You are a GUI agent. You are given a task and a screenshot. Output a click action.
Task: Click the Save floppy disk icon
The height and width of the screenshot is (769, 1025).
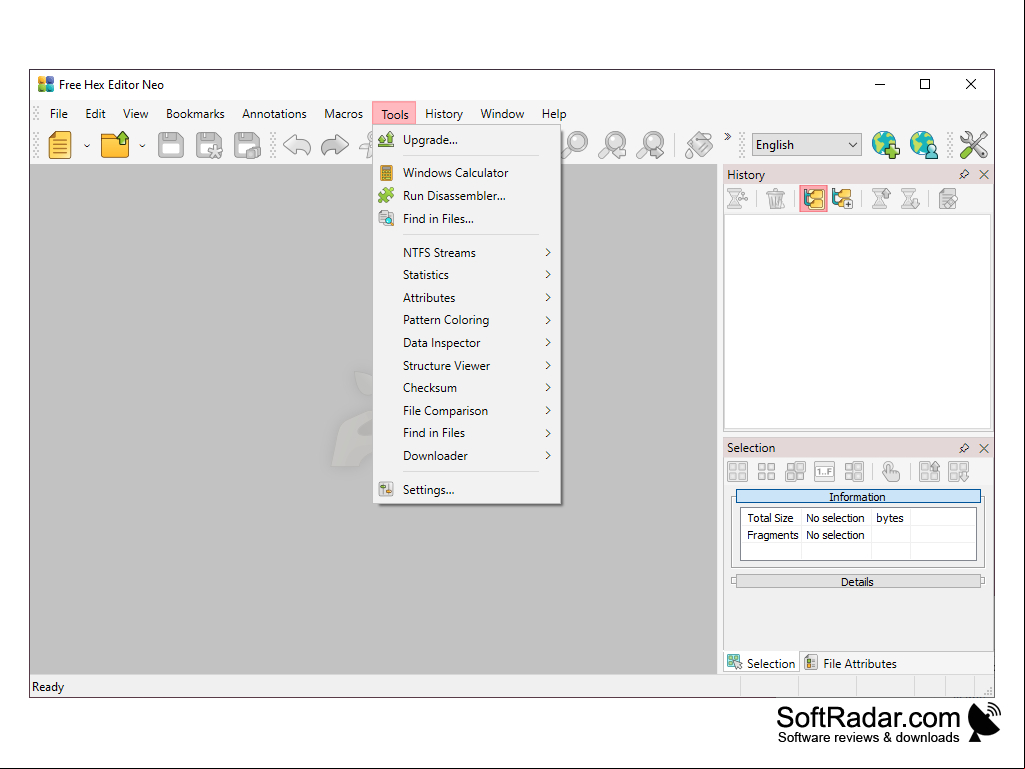tap(171, 145)
